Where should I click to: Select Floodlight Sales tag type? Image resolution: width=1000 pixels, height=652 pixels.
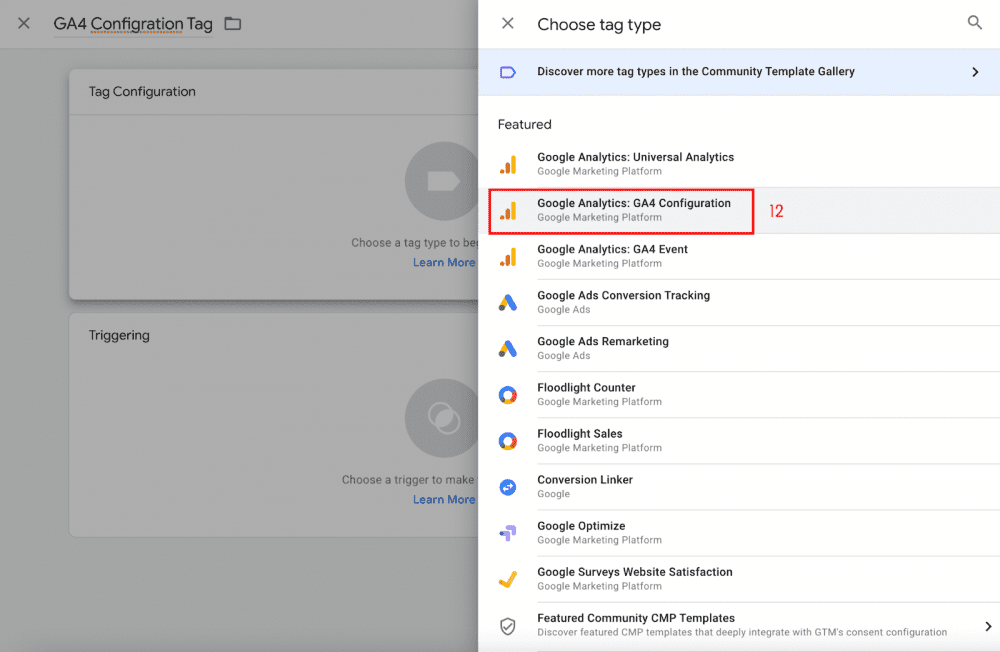coord(739,441)
